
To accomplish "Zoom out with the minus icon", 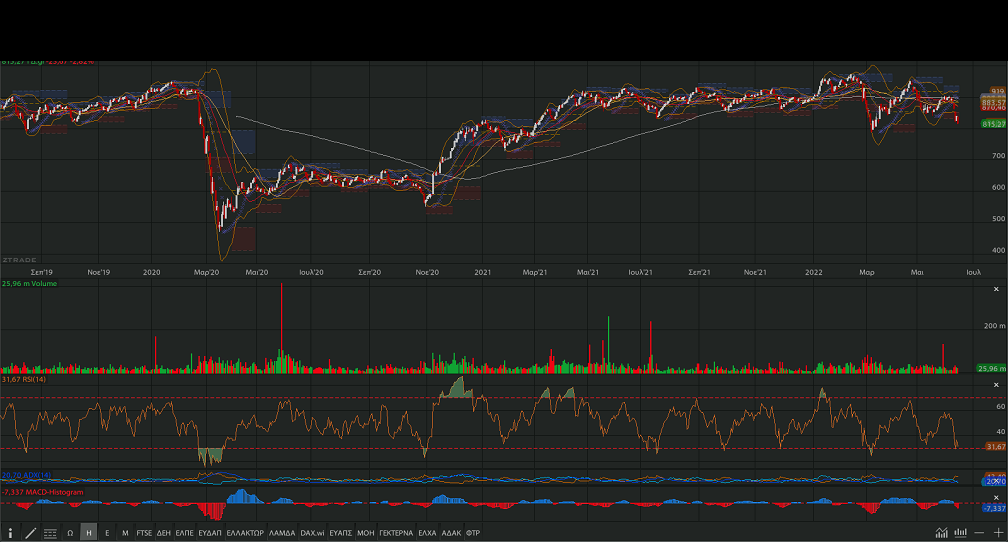I will click(x=979, y=533).
